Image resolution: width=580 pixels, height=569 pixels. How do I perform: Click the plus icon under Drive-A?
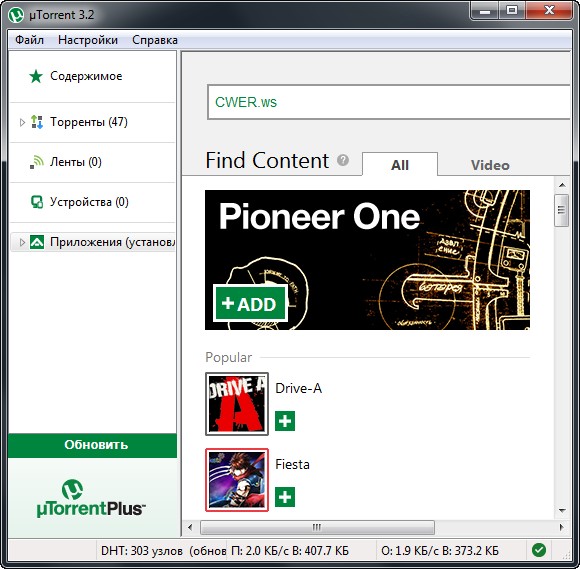click(285, 421)
